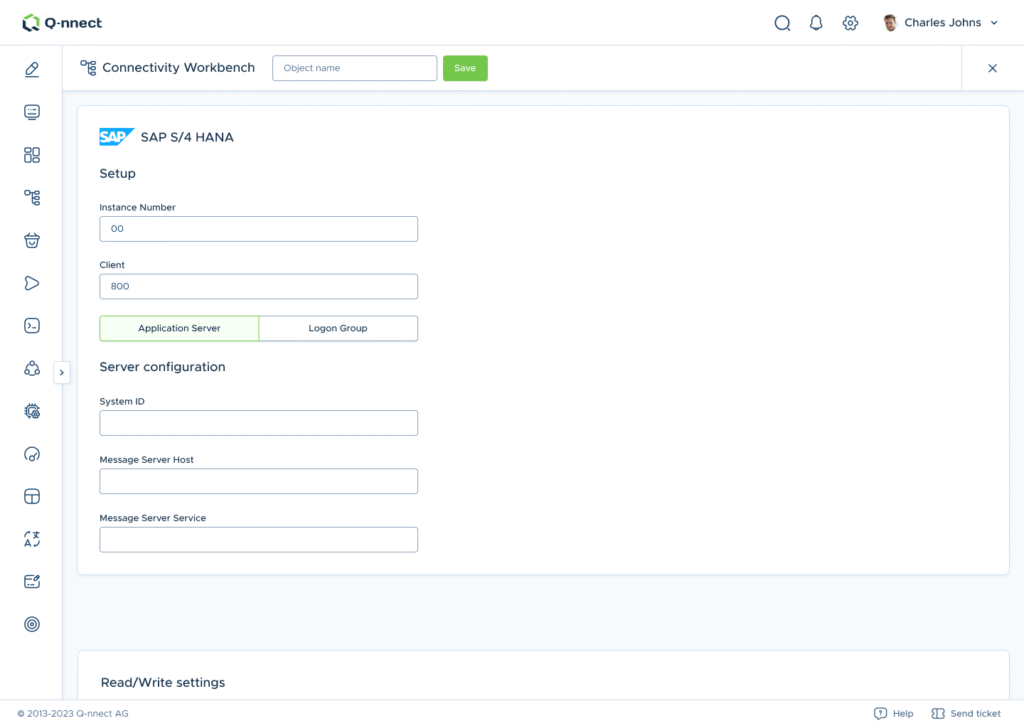Image resolution: width=1024 pixels, height=728 pixels.
Task: Click the Connectivity Workbench header icon
Action: pos(88,68)
